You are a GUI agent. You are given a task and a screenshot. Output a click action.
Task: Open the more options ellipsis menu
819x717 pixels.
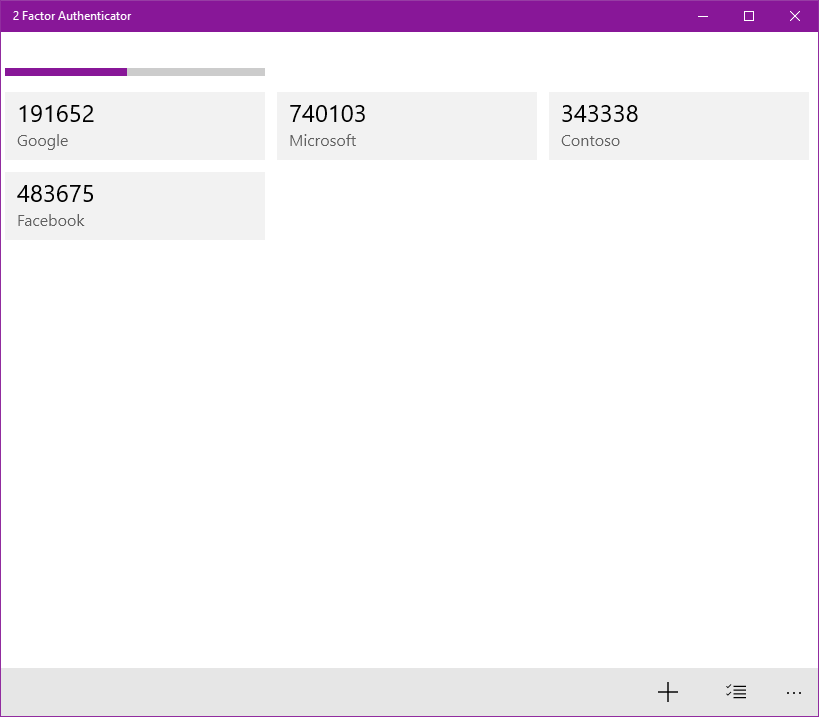(793, 692)
